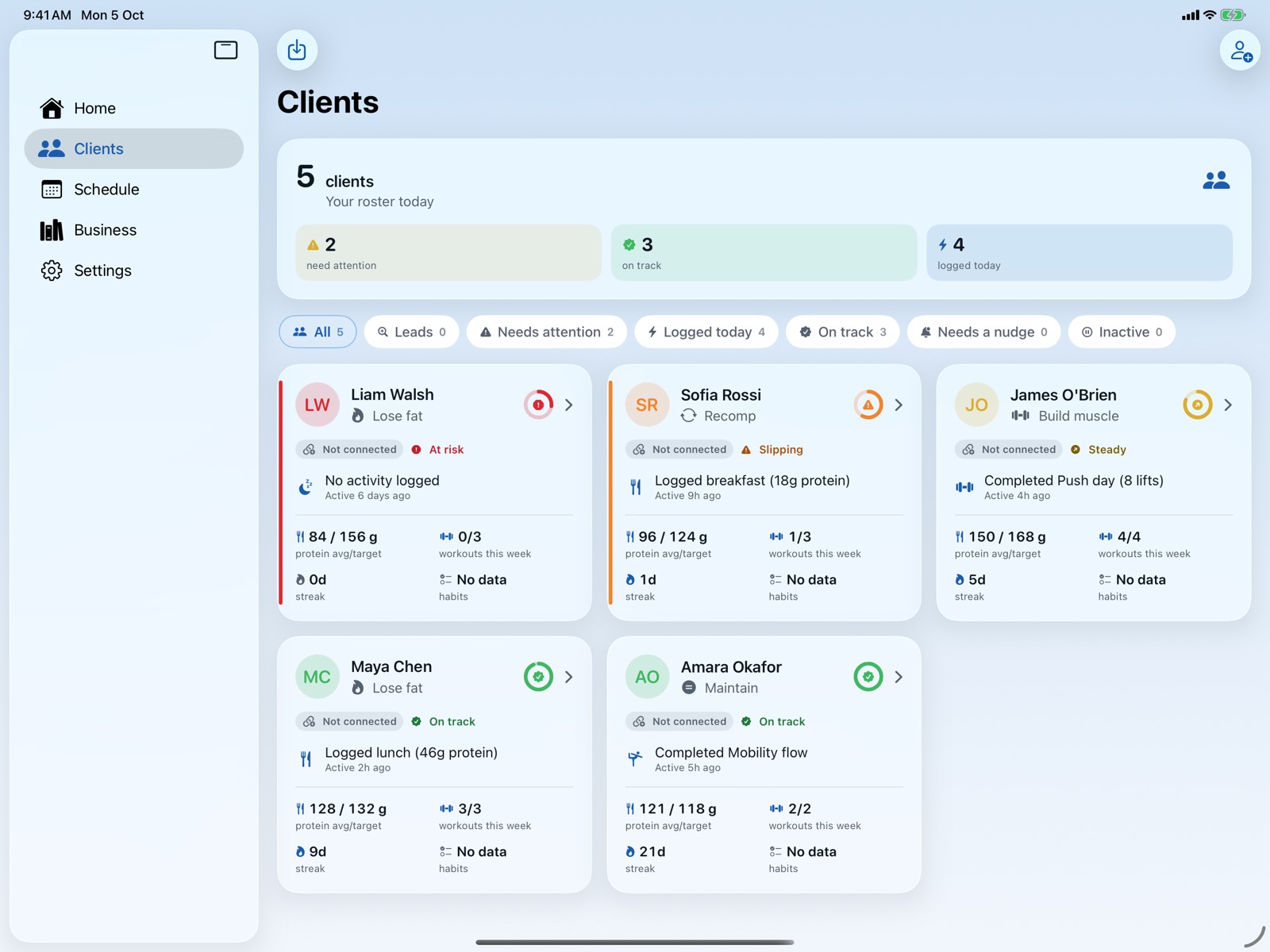
Task: Click the Slipping status label
Action: pos(772,449)
